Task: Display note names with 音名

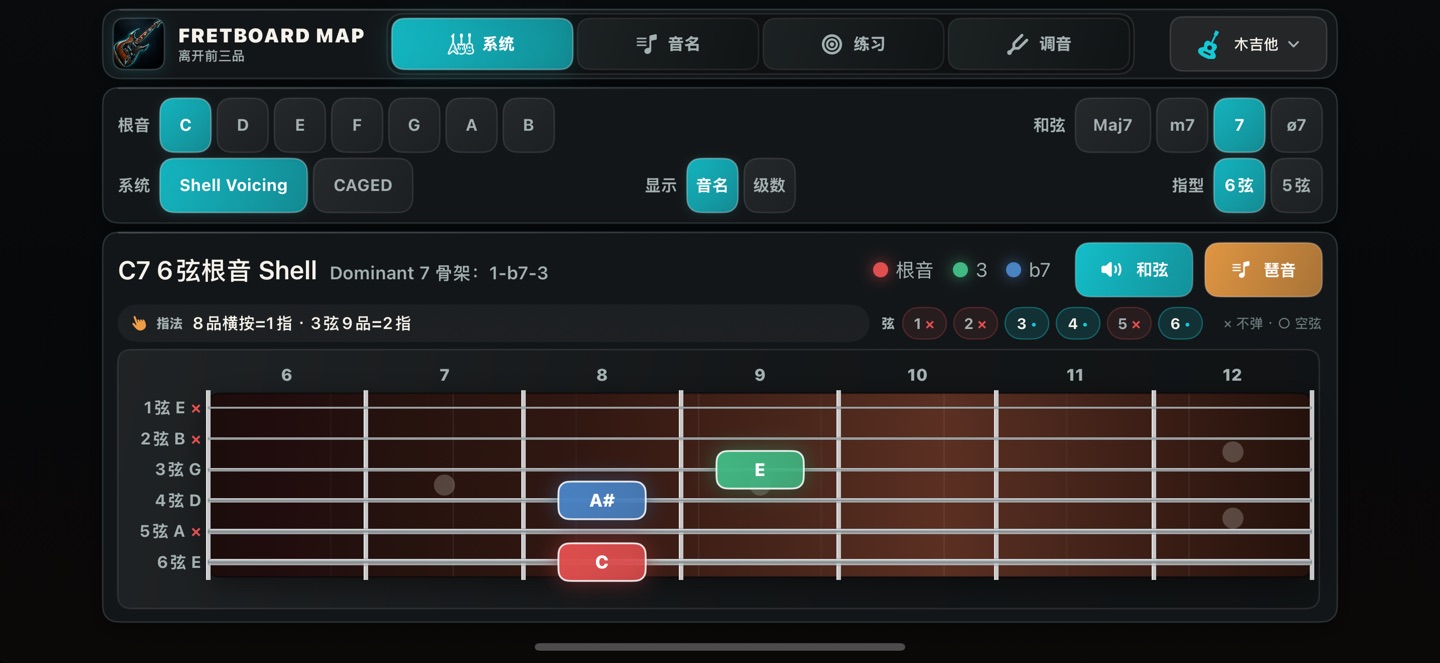Action: [x=712, y=185]
